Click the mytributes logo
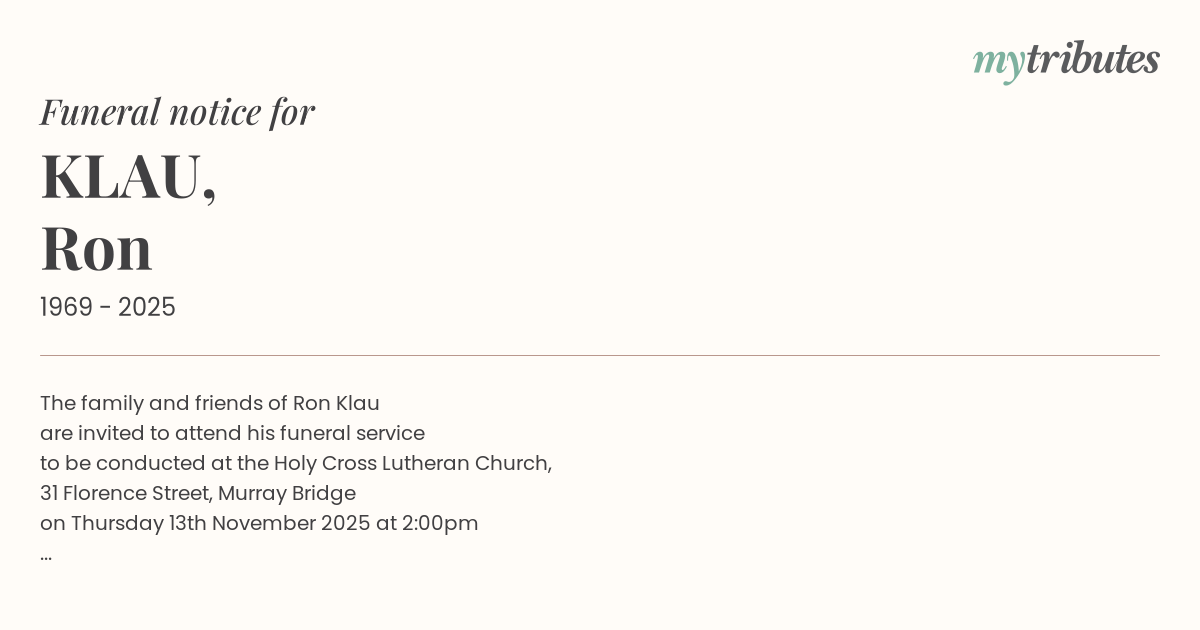The image size is (1200, 630). click(x=1066, y=60)
